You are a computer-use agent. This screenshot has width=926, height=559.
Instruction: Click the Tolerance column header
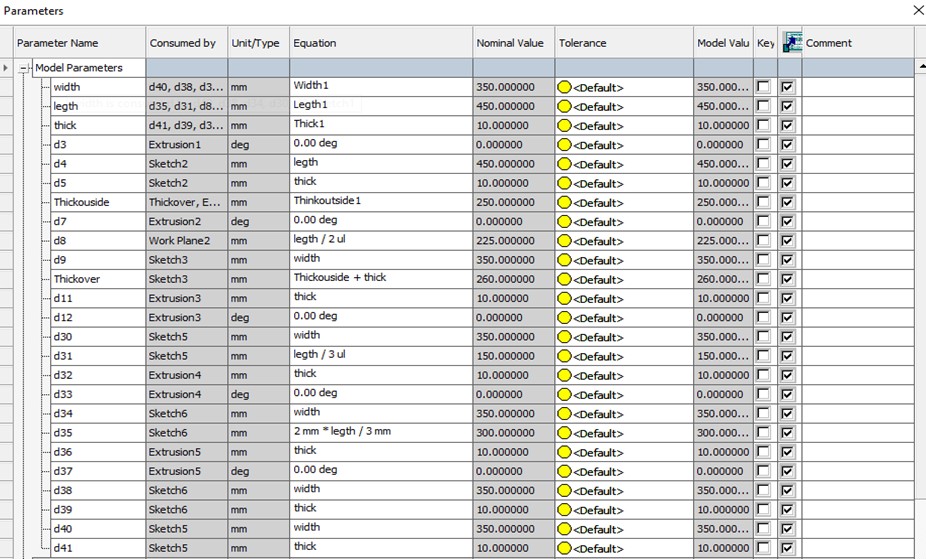click(624, 43)
